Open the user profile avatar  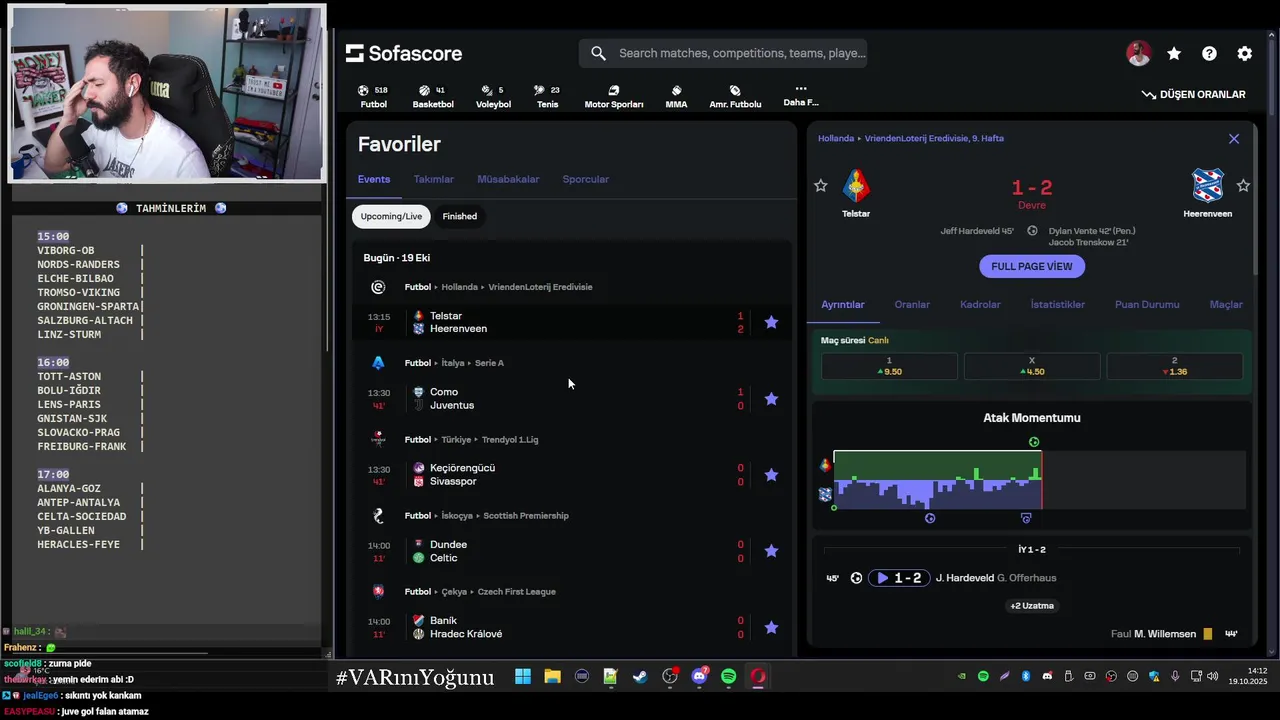tap(1138, 54)
